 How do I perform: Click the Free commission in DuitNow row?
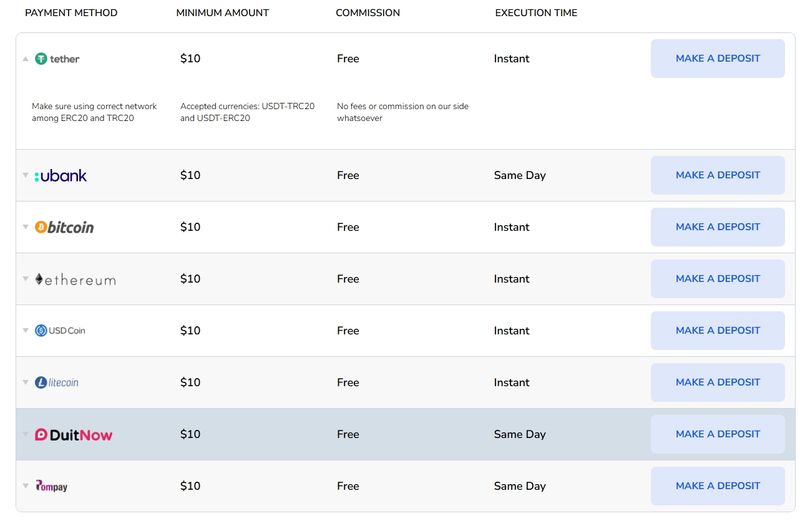(348, 434)
